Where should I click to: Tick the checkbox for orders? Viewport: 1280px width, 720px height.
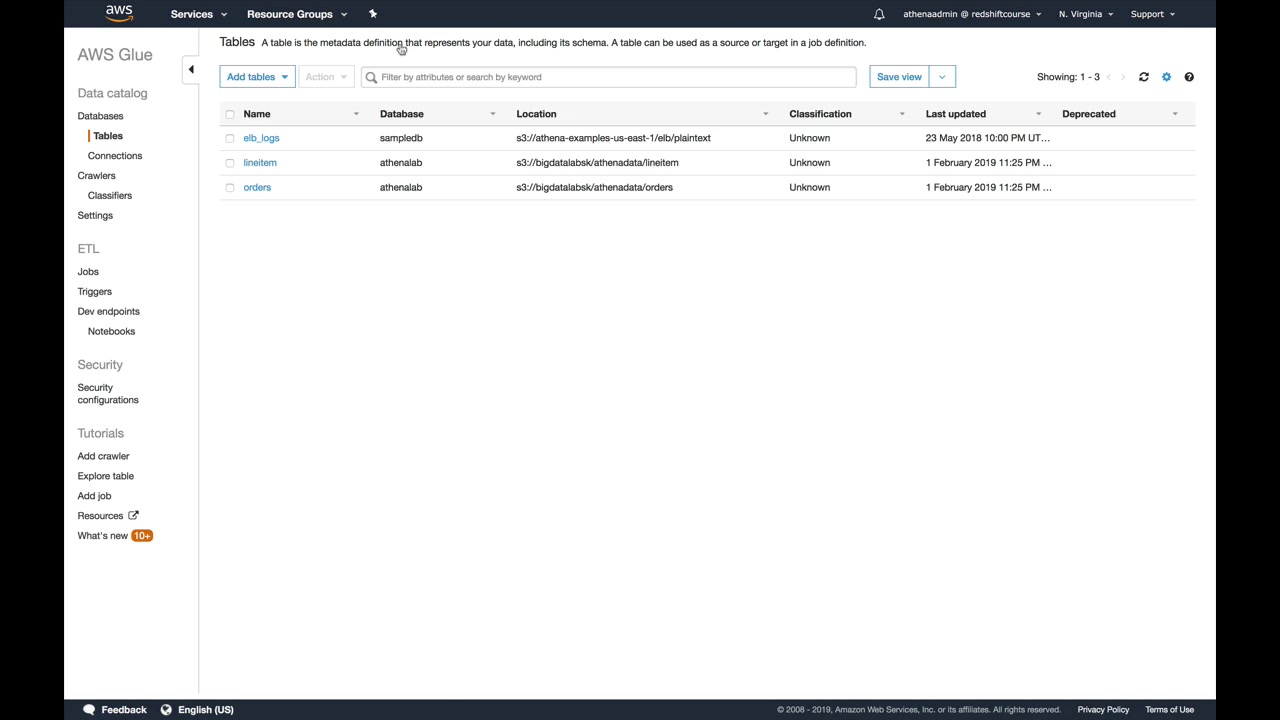pyautogui.click(x=230, y=188)
